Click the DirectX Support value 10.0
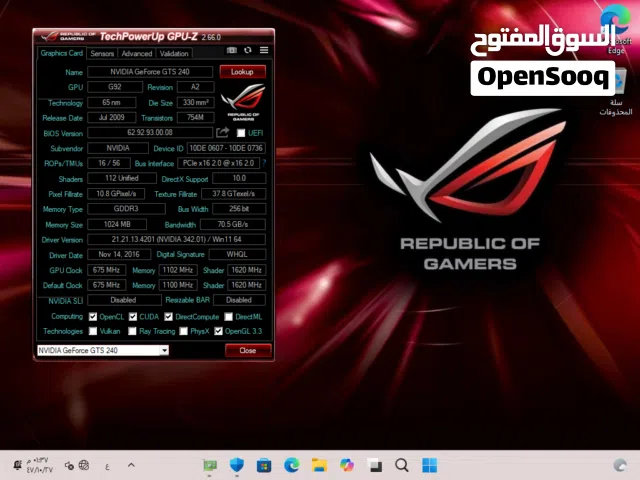This screenshot has width=640, height=480. (239, 178)
